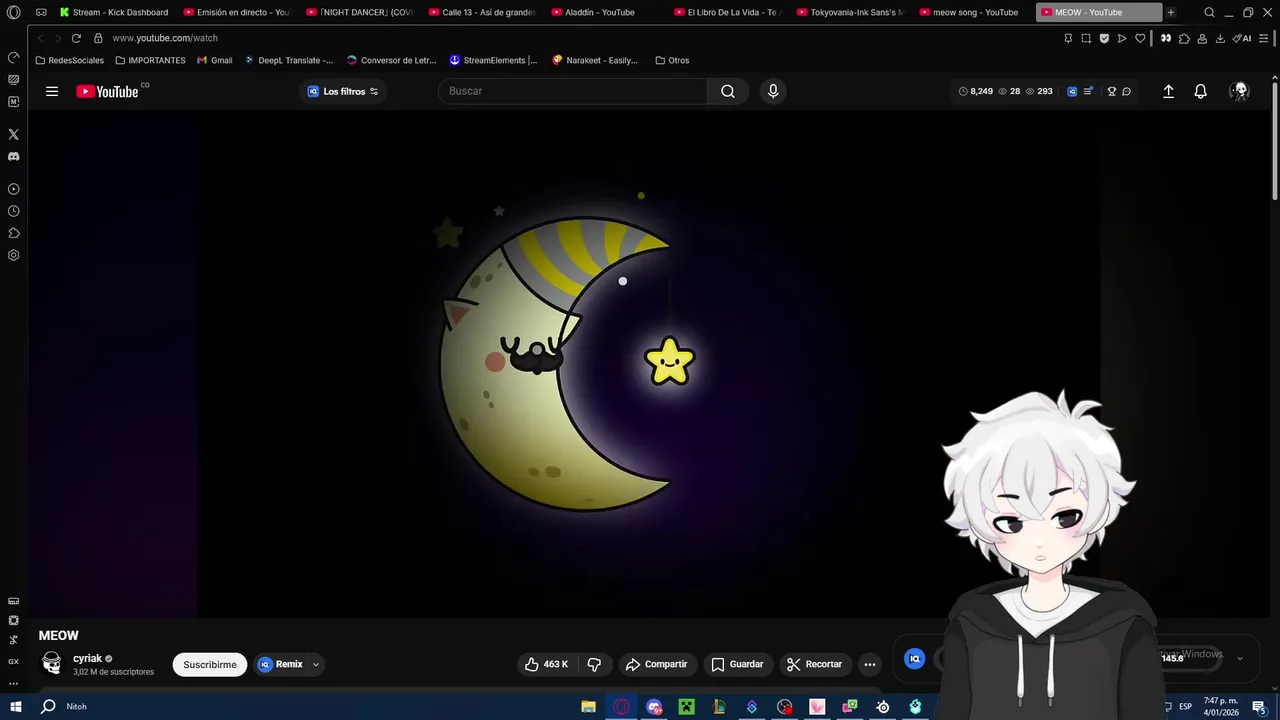The height and width of the screenshot is (720, 1280).
Task: Open the cyriak channel name link
Action: [x=87, y=658]
